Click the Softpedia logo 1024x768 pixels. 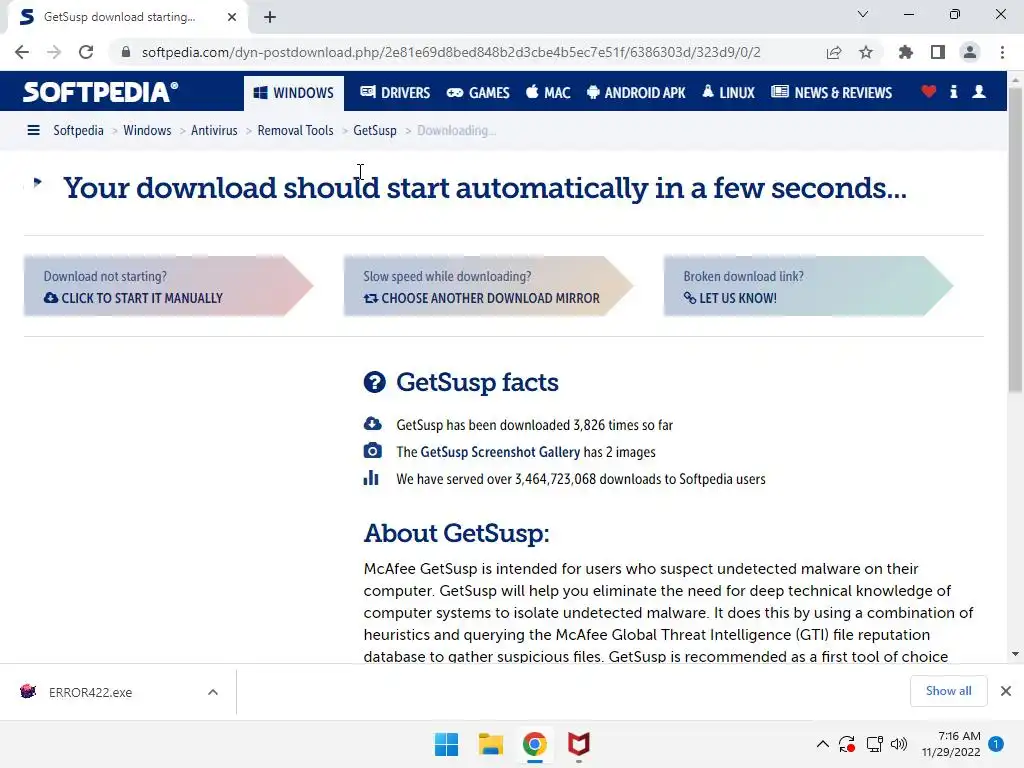[x=100, y=92]
